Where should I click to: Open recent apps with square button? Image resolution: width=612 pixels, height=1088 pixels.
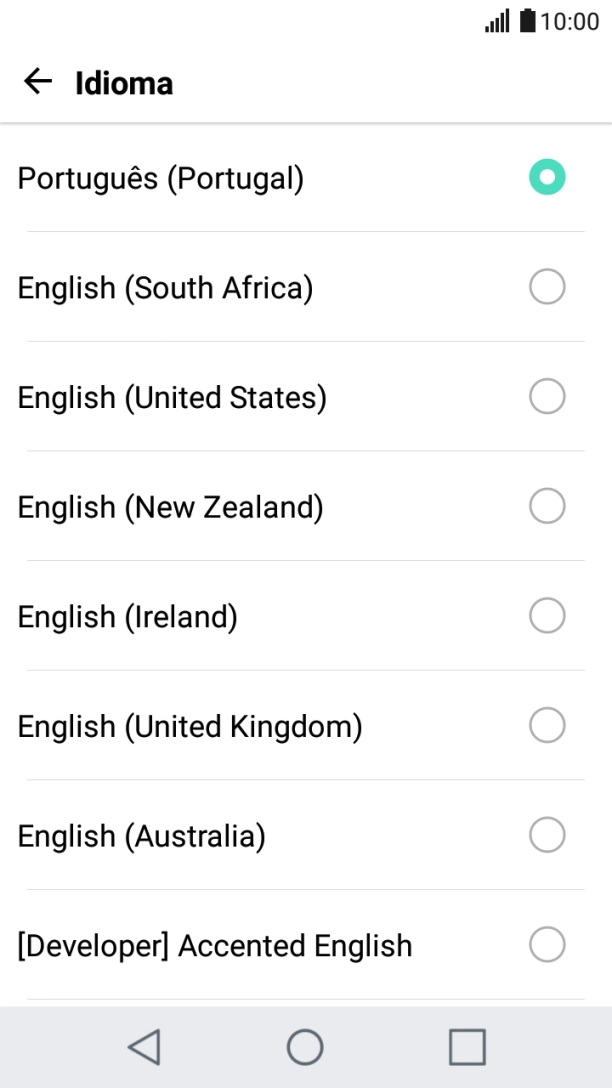pos(467,1047)
